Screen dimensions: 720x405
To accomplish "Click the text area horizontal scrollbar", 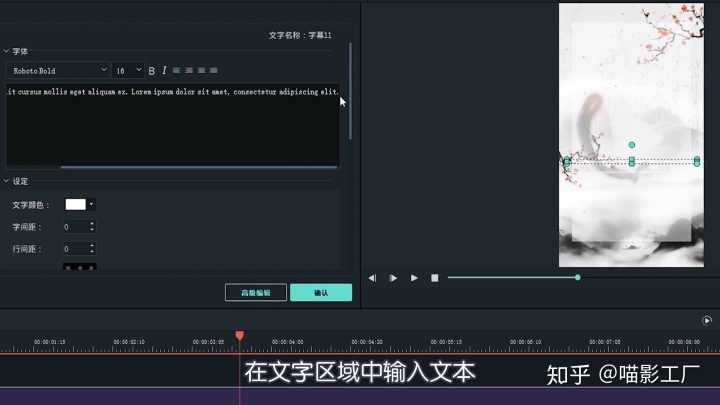I will 199,167.
